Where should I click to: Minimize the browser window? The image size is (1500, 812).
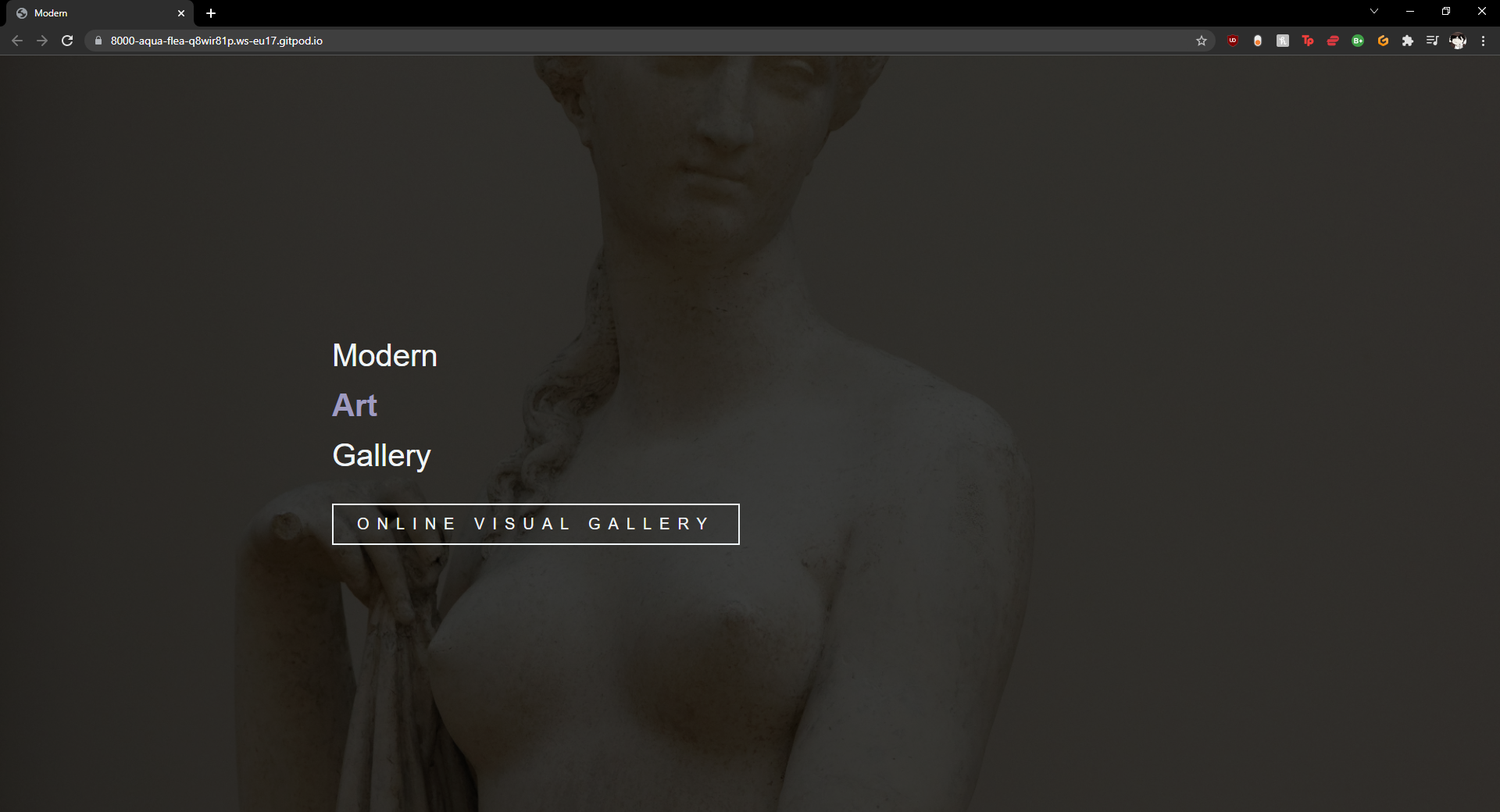click(1410, 12)
